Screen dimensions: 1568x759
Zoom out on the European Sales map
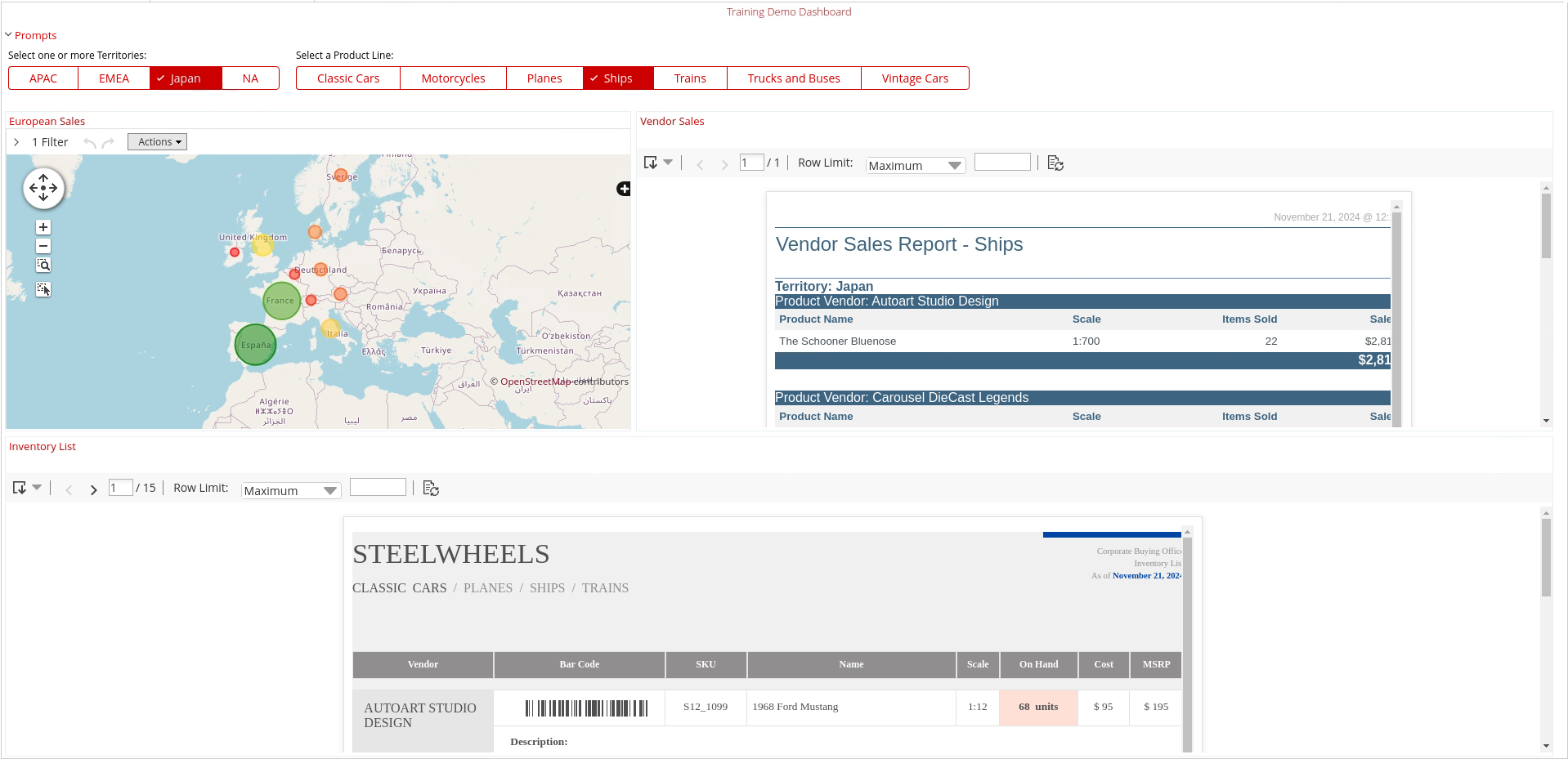point(43,246)
